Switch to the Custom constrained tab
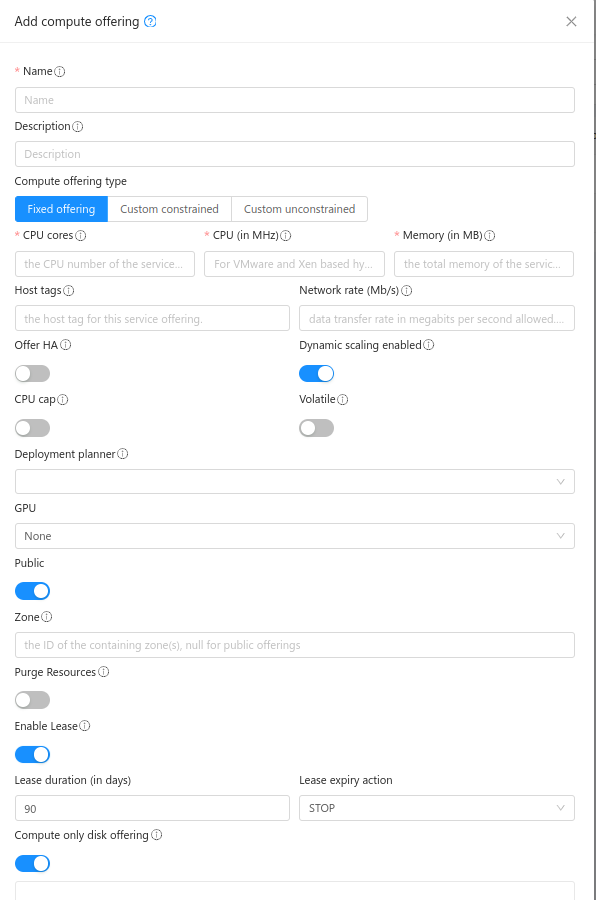Viewport: 596px width, 900px height. tap(169, 208)
